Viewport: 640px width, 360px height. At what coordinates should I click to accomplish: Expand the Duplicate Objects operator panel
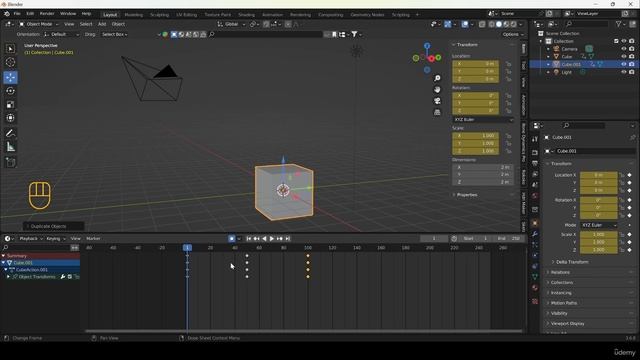(x=53, y=227)
